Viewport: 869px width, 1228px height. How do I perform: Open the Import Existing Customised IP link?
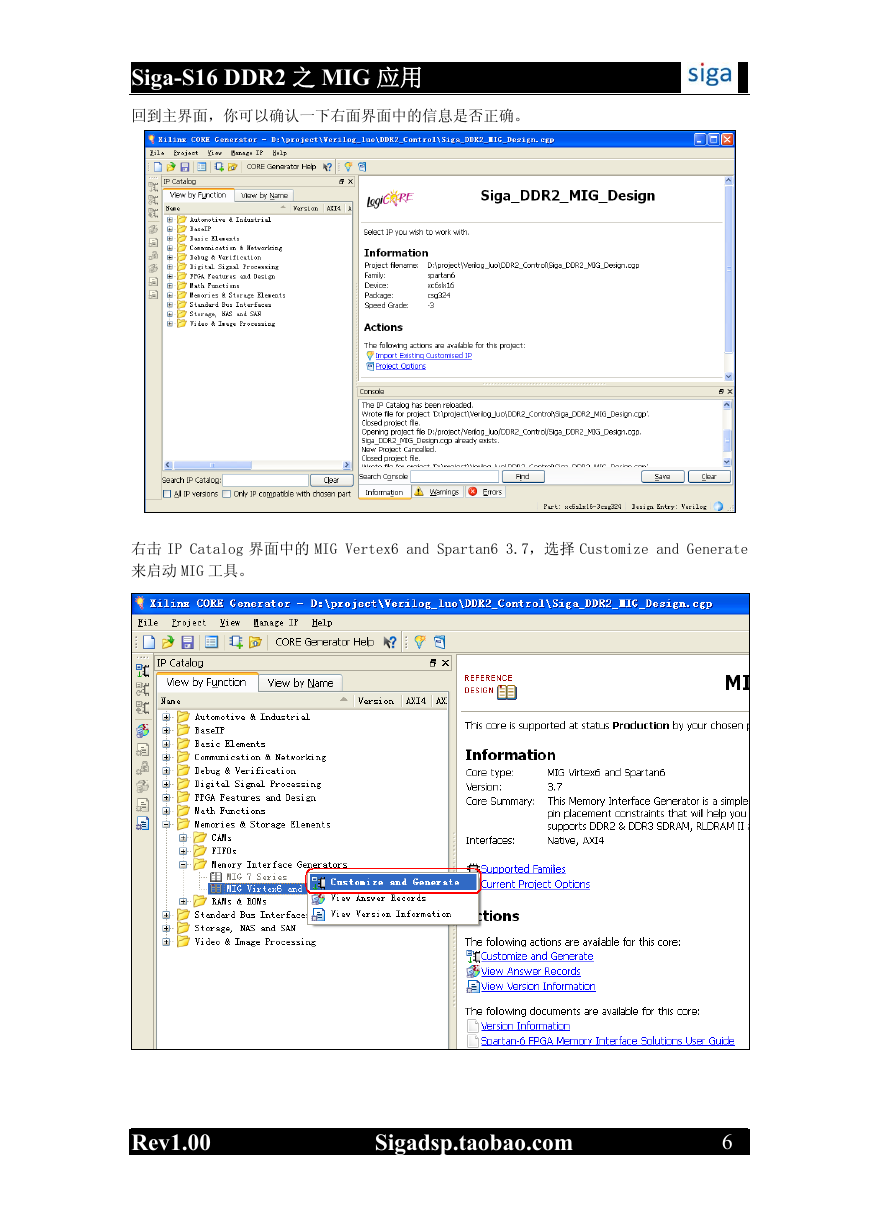pos(423,355)
